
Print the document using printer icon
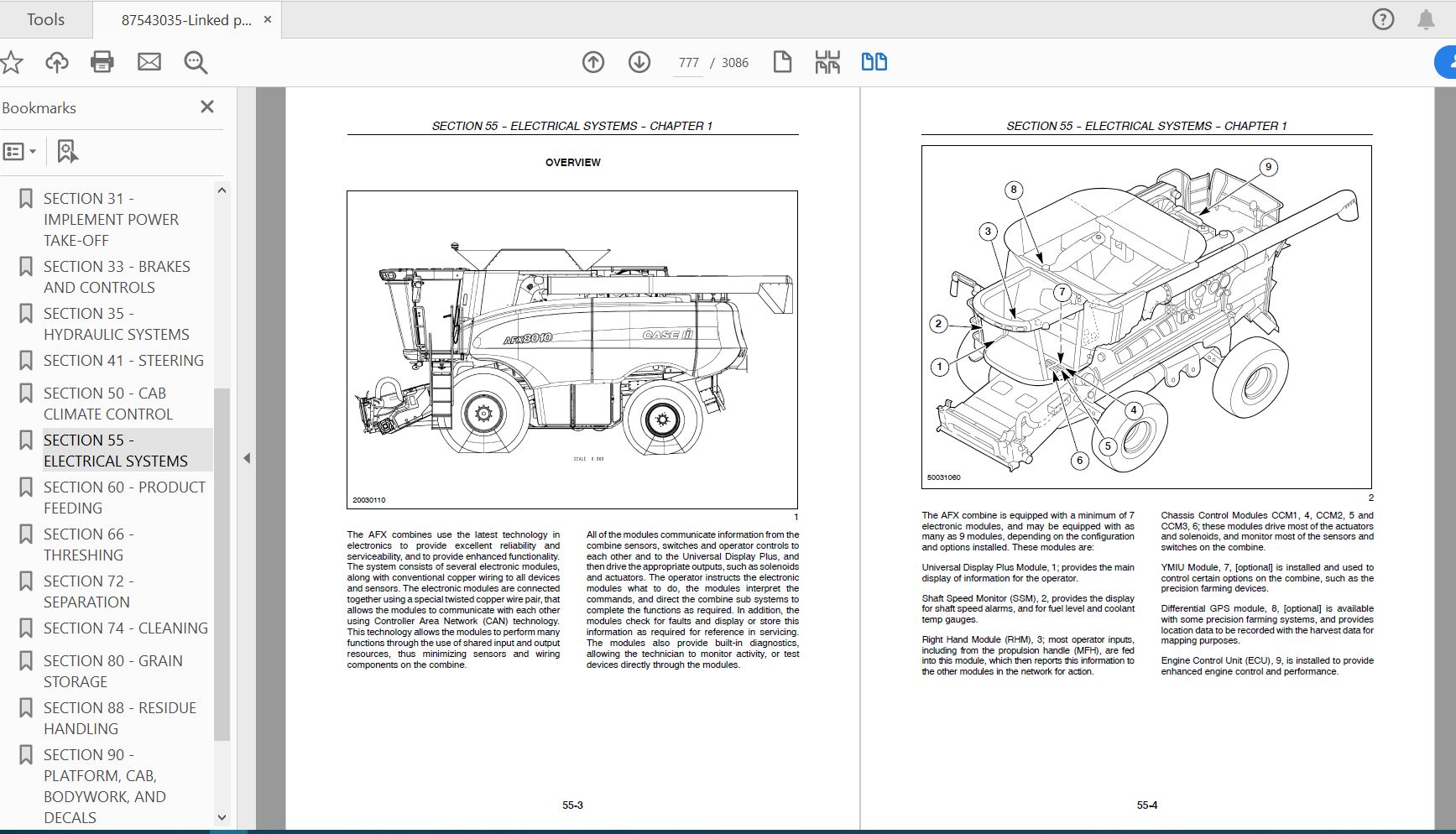click(x=102, y=62)
